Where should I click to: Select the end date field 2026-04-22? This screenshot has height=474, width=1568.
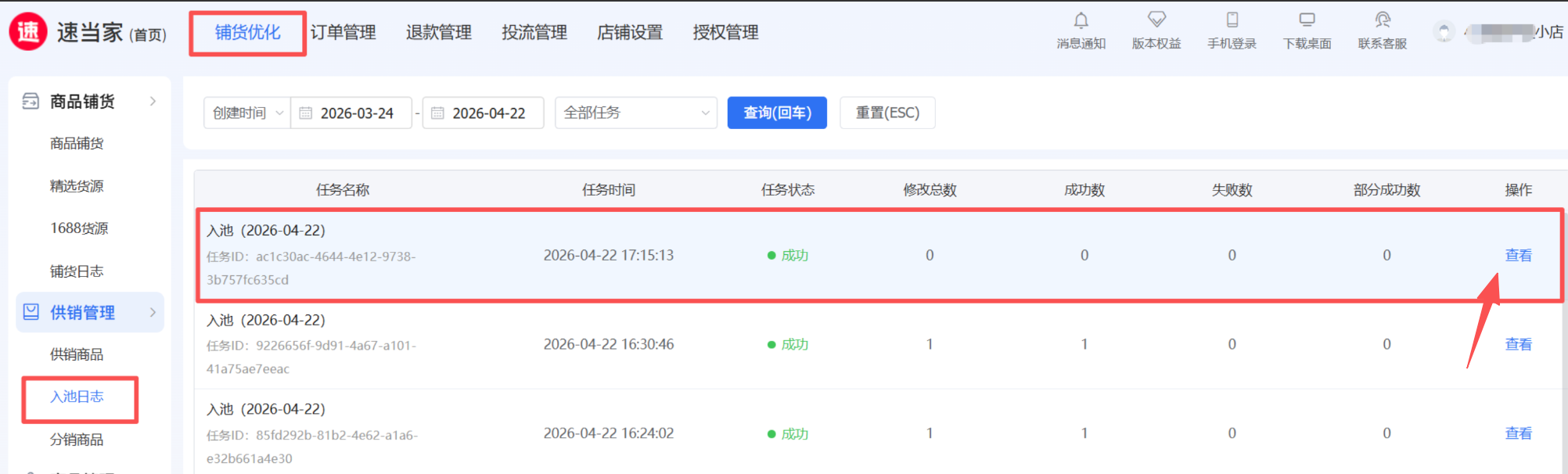pos(488,113)
